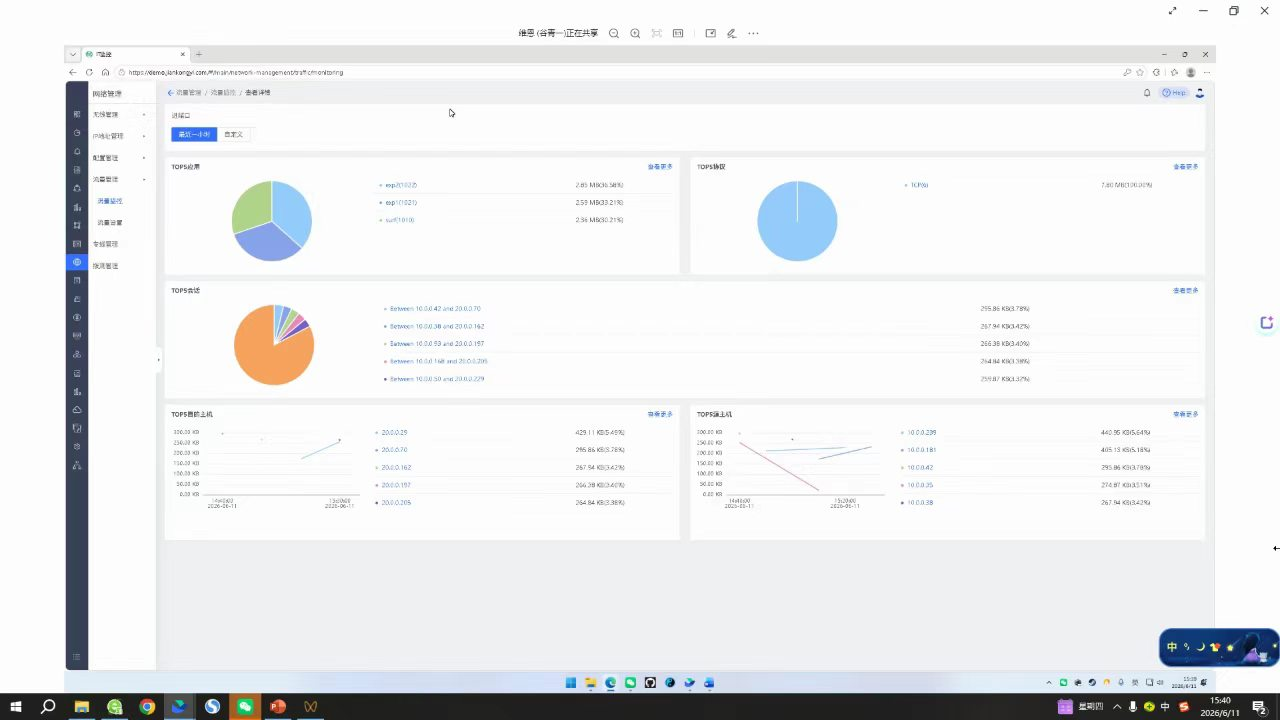The height and width of the screenshot is (720, 1280).
Task: Click 查看更多 in the TOP5应用 card
Action: click(x=660, y=167)
